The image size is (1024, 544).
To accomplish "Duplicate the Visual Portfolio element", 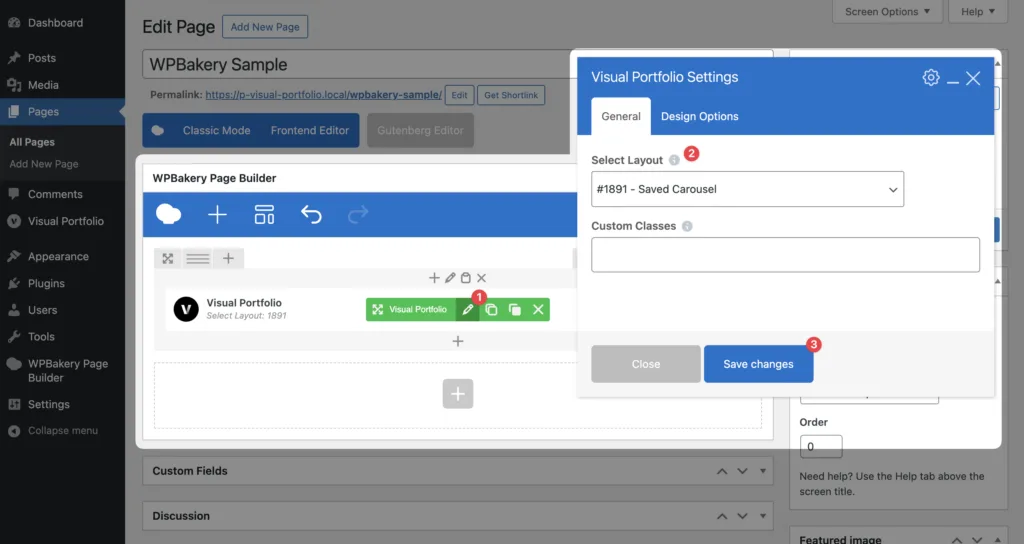I will click(x=515, y=310).
